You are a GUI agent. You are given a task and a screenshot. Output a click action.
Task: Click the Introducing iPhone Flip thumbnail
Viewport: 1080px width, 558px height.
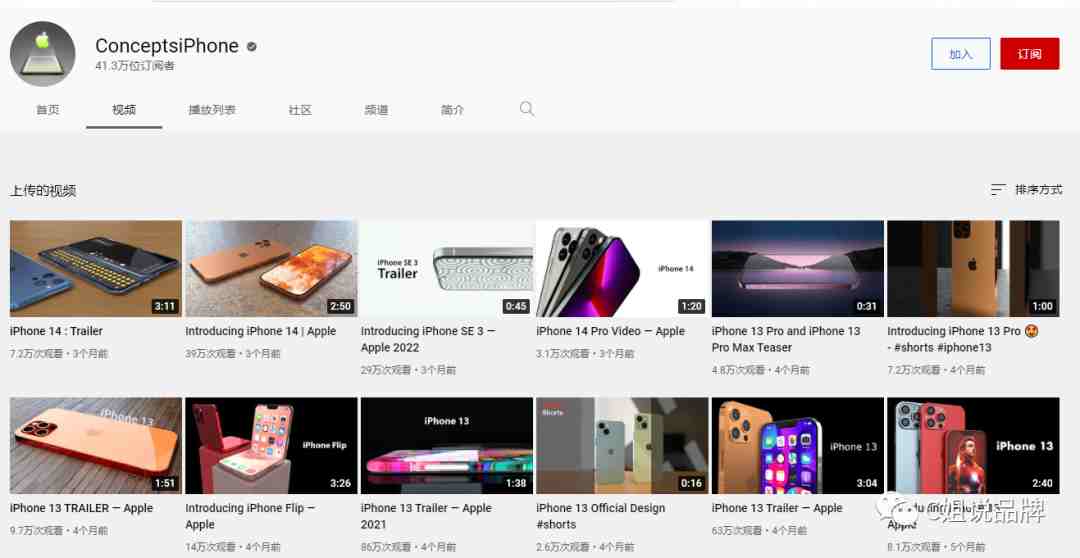tap(271, 446)
